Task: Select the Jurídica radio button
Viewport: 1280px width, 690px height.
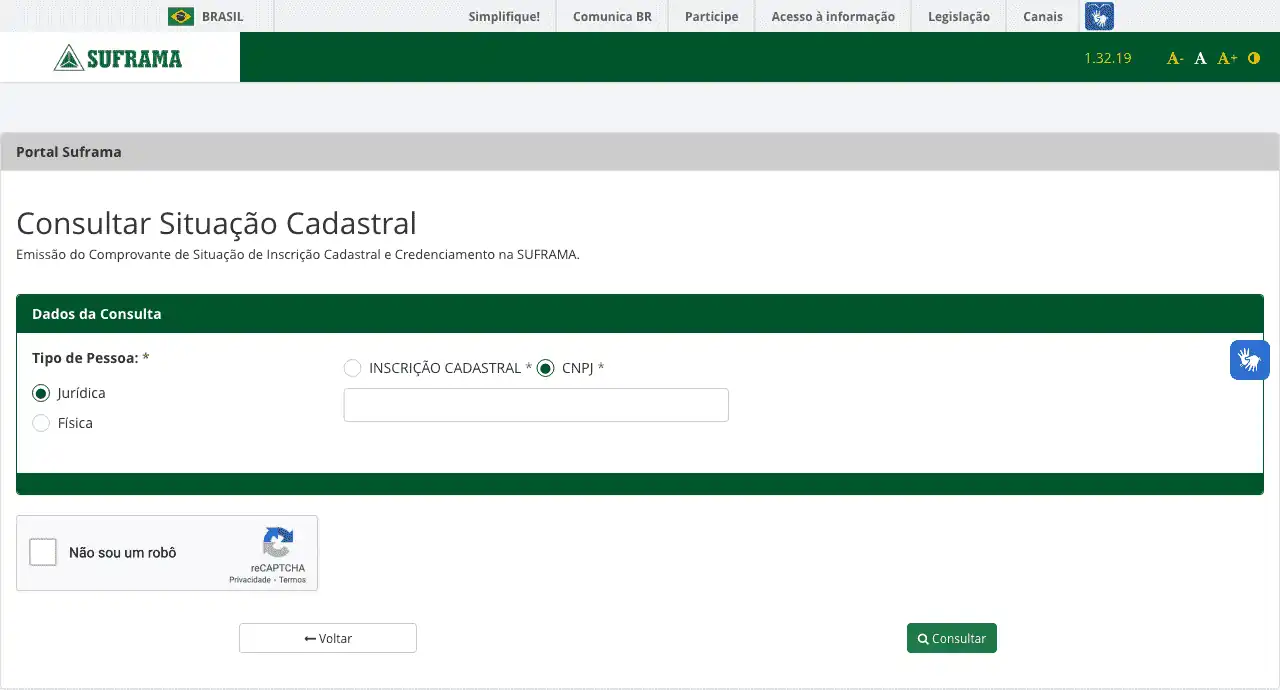Action: click(41, 393)
